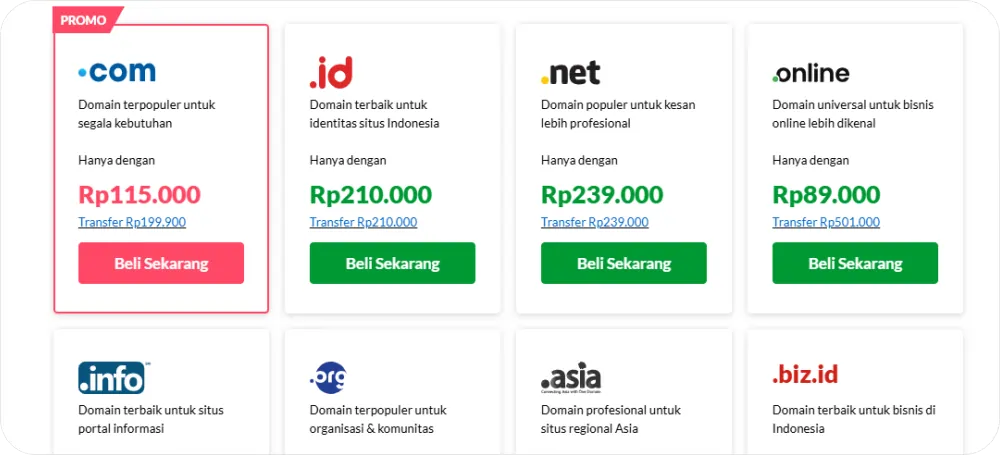Select the Rp89.000 price text
1000x455 pixels.
(826, 195)
